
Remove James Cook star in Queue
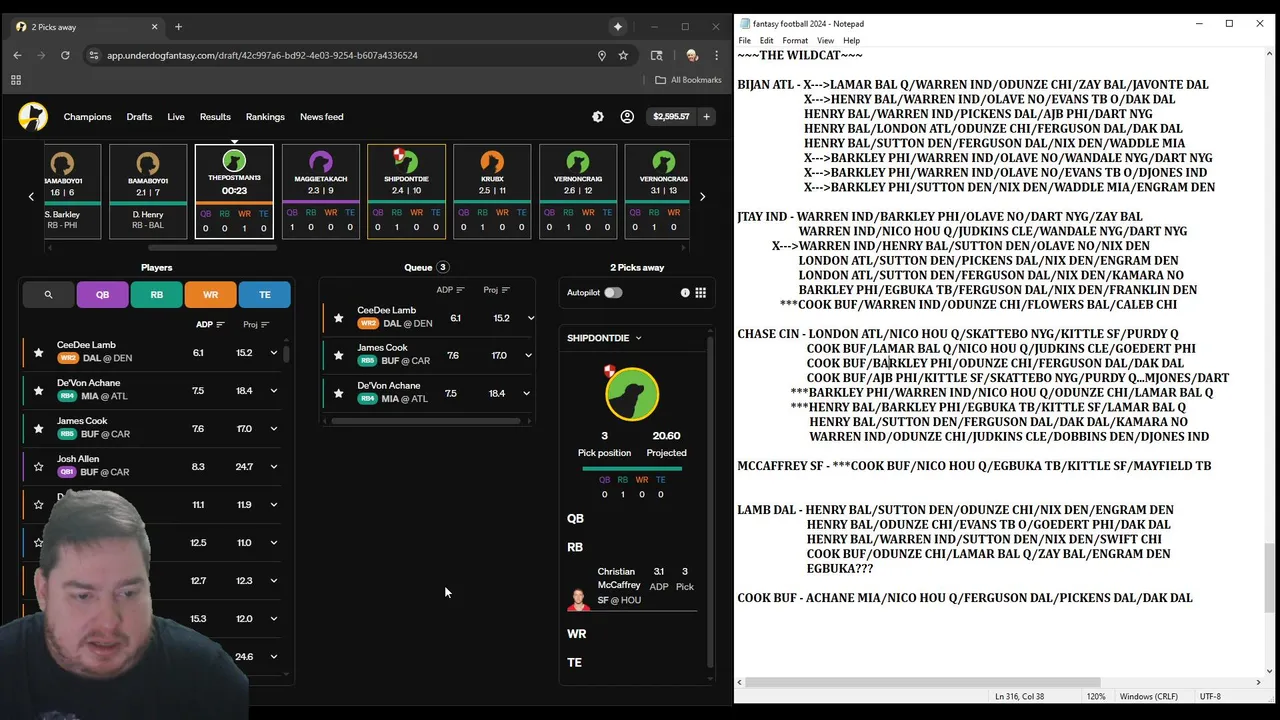tap(338, 356)
